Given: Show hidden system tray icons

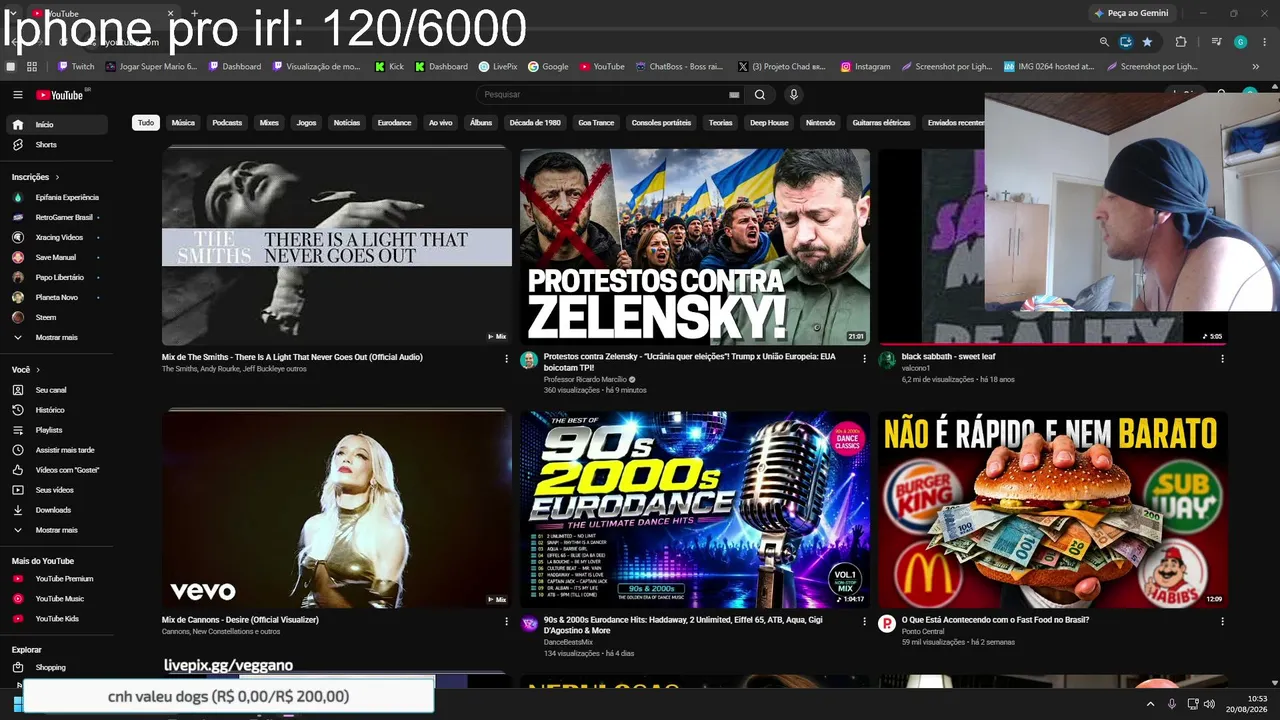Looking at the screenshot, I should [1150, 704].
